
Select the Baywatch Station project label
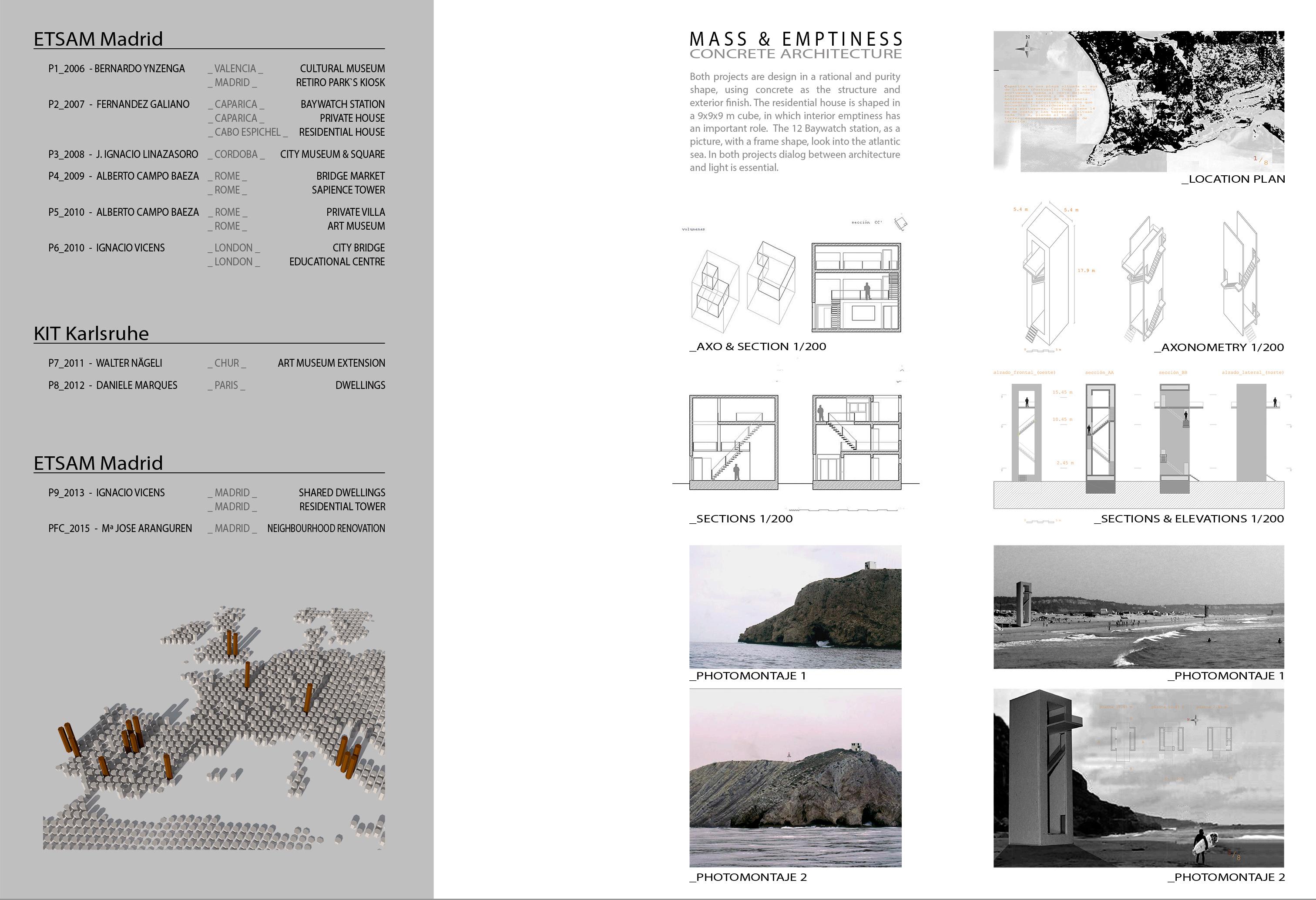pyautogui.click(x=342, y=104)
